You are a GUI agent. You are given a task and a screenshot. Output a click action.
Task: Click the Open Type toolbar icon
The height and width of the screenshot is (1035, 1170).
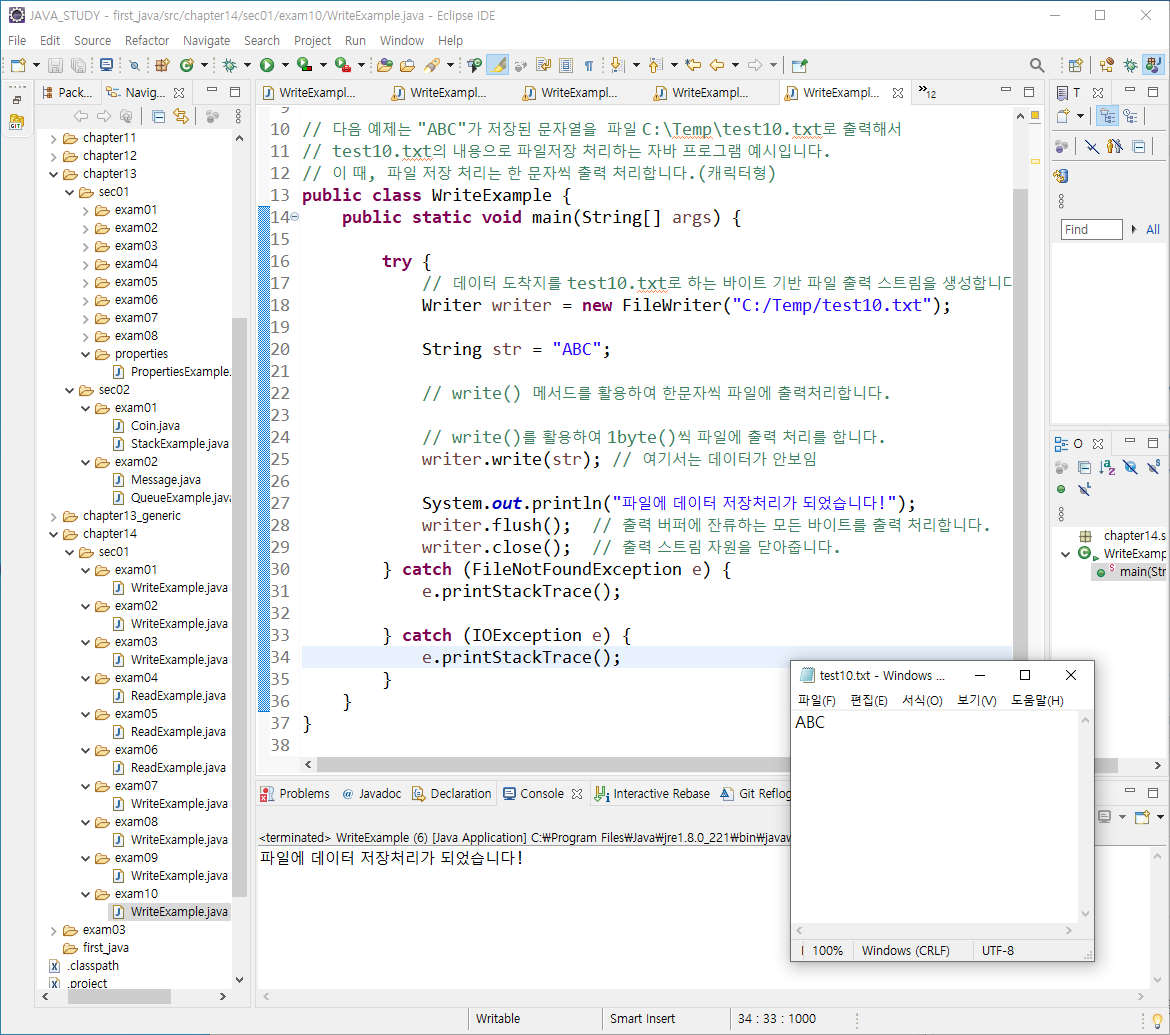click(384, 66)
